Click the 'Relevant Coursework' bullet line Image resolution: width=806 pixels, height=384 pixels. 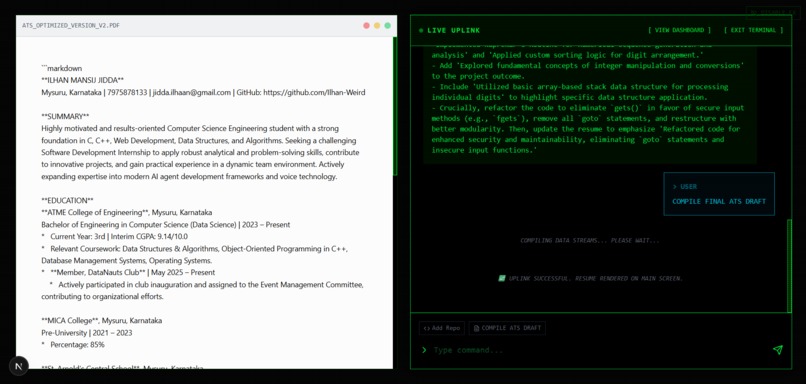coord(194,254)
